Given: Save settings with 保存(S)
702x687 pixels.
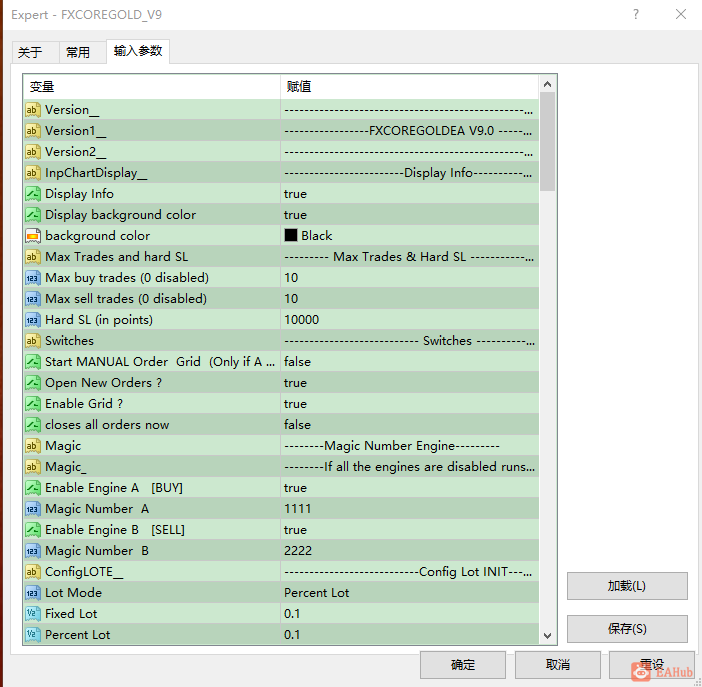Looking at the screenshot, I should coord(627,629).
